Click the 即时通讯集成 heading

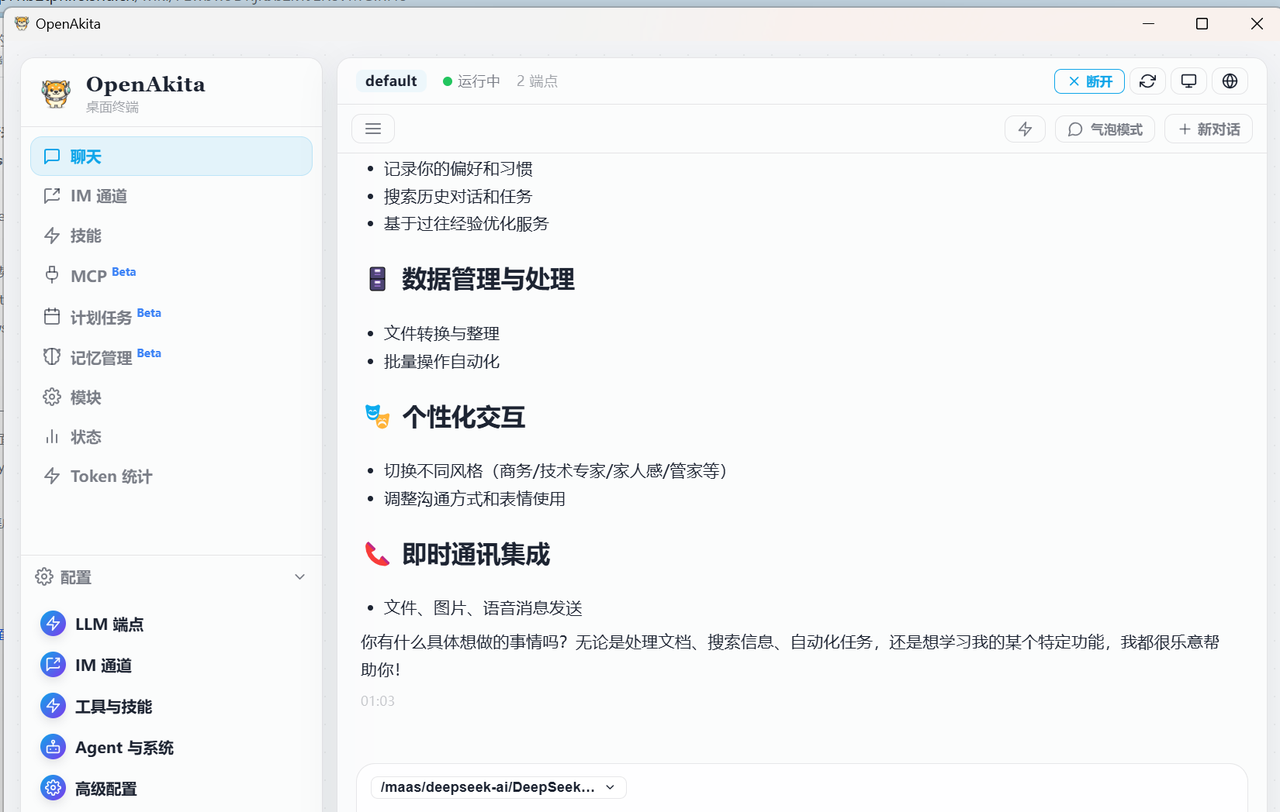[476, 554]
